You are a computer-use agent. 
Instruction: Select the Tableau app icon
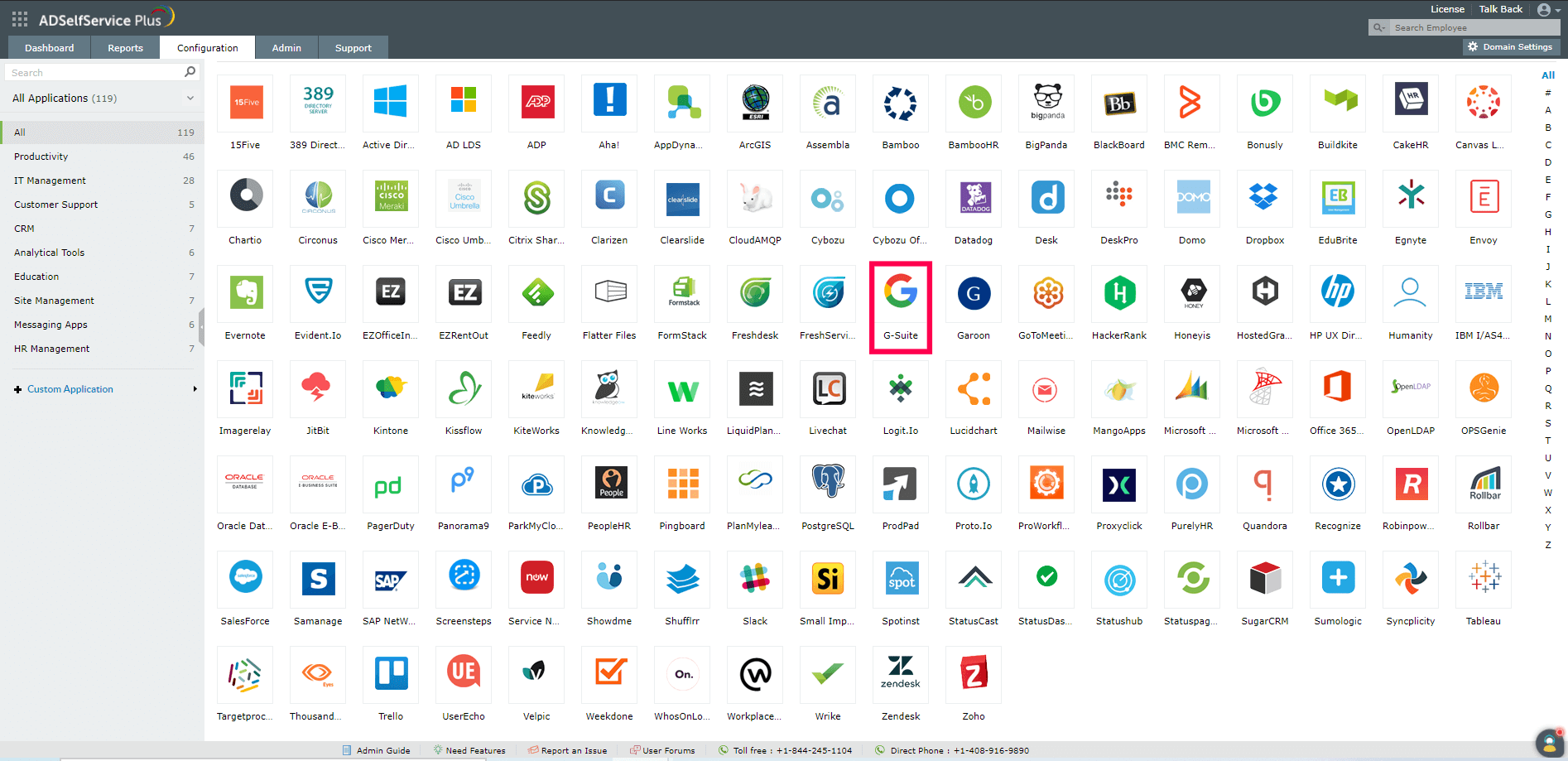[x=1484, y=579]
